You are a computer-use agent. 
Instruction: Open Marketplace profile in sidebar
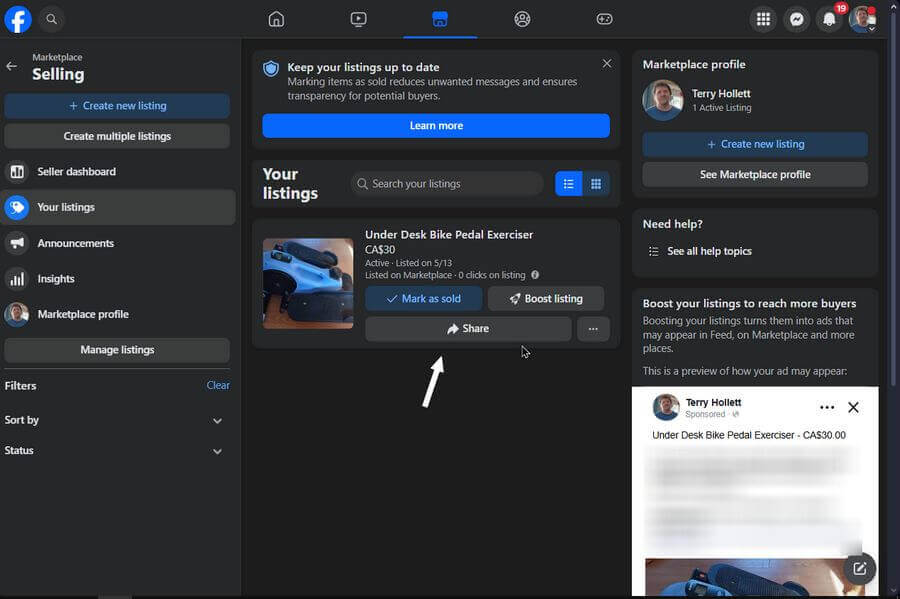[118, 314]
